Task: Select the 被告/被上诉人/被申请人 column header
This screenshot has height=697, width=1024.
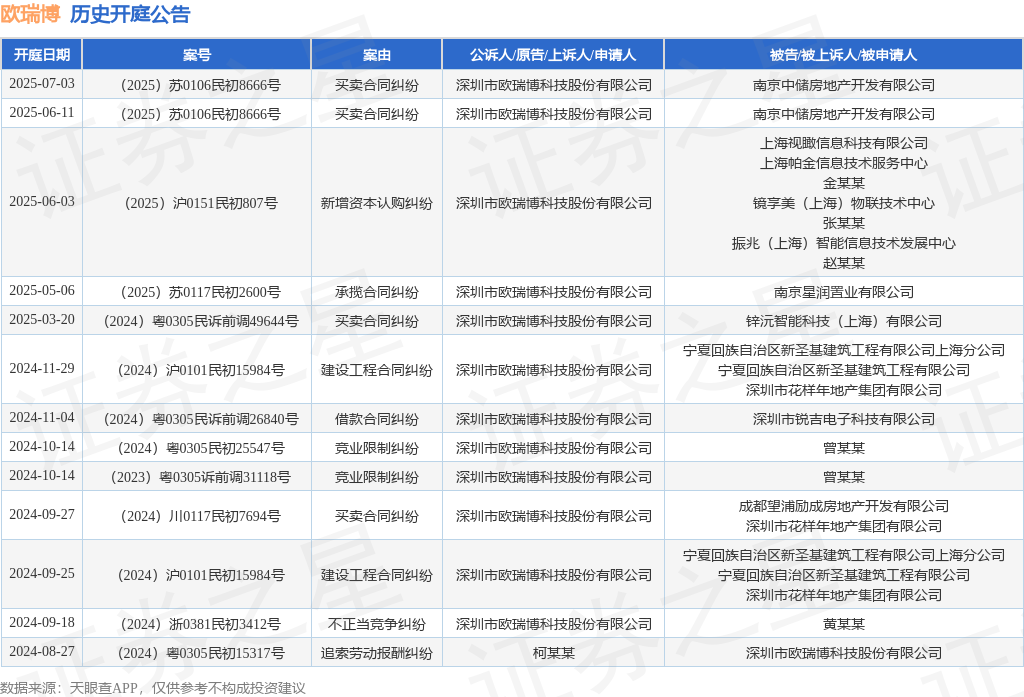Action: point(844,55)
